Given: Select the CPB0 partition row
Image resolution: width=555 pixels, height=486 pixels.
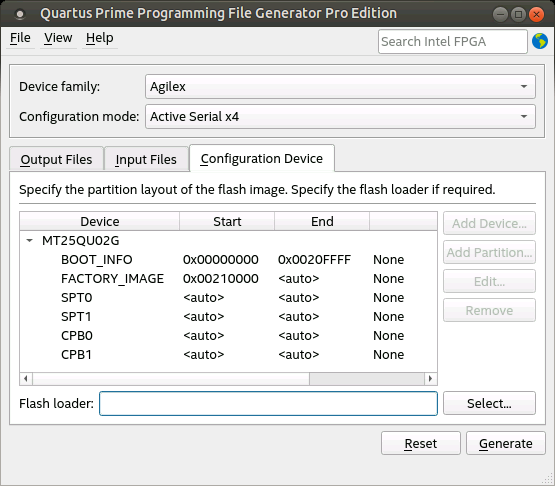Looking at the screenshot, I should [228, 336].
